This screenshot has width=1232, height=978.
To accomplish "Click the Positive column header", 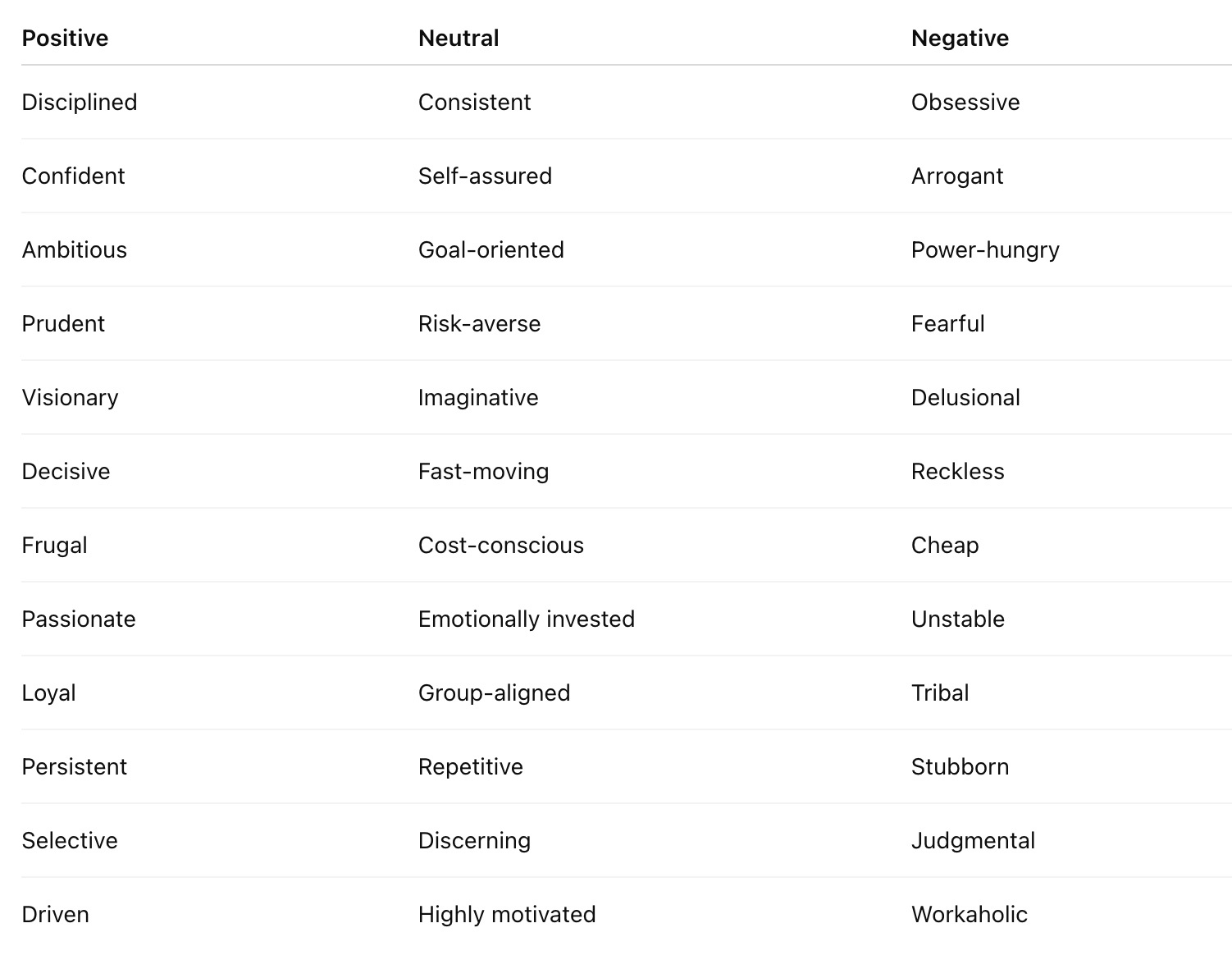I will pyautogui.click(x=65, y=39).
